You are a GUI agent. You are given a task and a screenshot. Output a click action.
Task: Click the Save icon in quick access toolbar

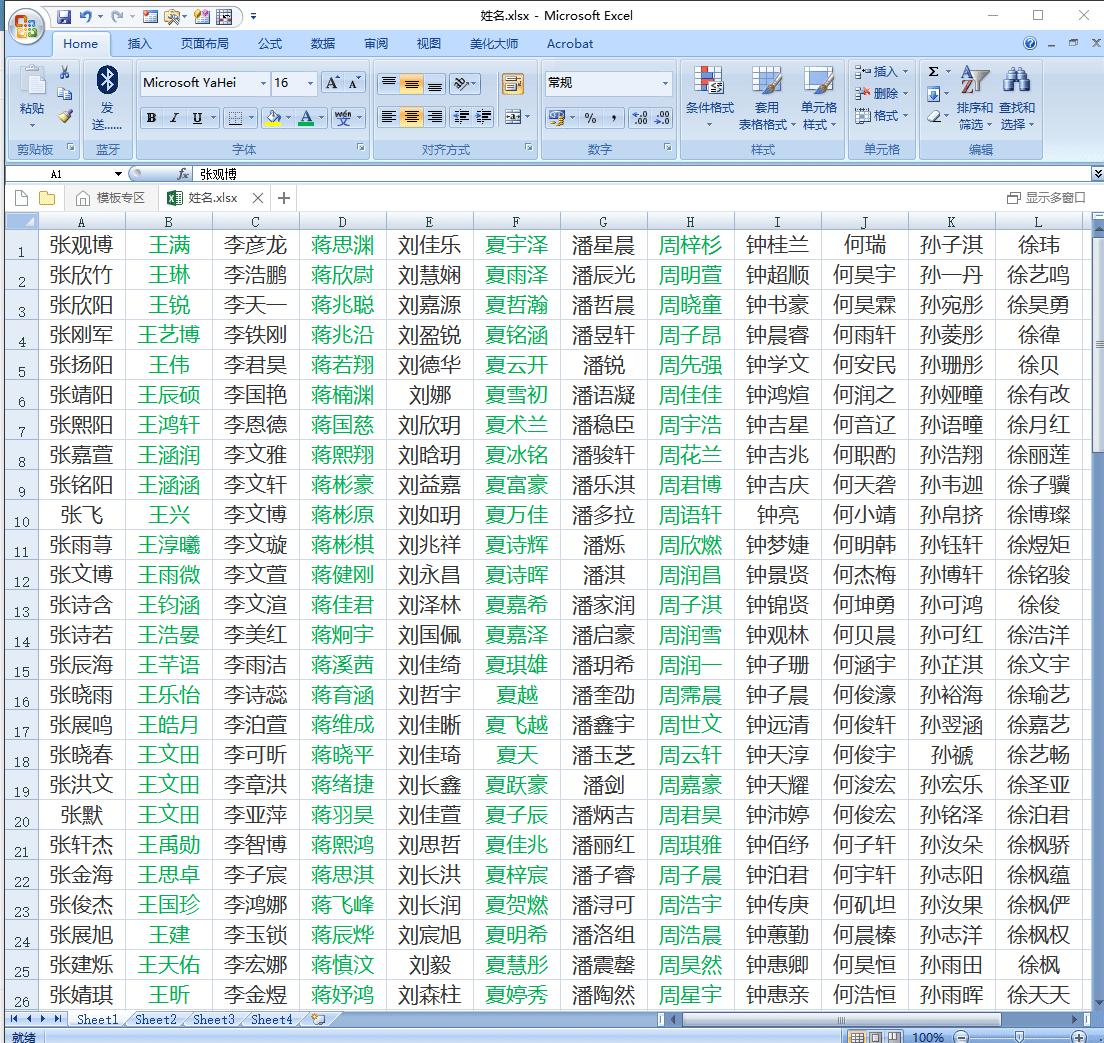(x=64, y=17)
